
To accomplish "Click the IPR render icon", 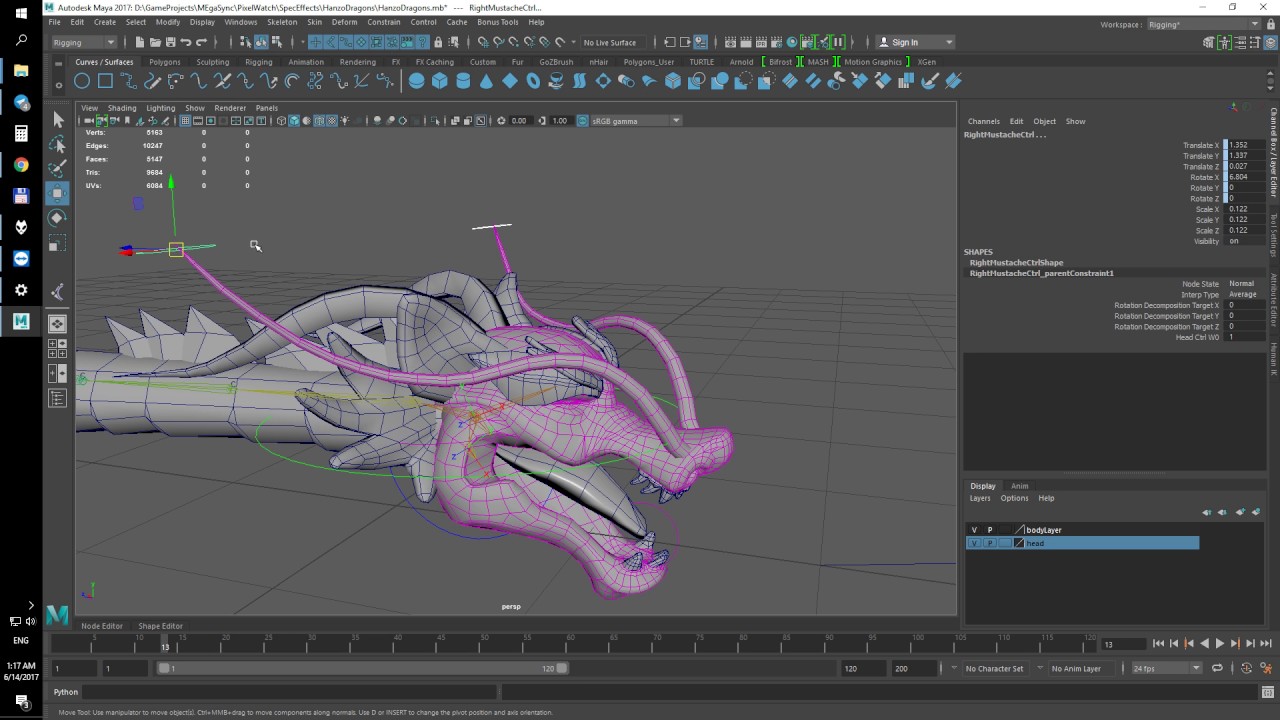I will tap(761, 42).
